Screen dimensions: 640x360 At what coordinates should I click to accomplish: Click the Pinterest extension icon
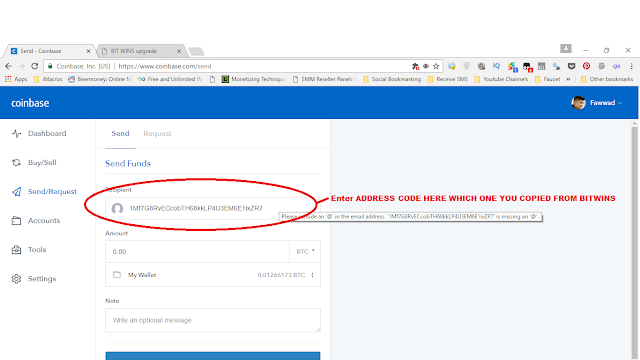point(587,66)
